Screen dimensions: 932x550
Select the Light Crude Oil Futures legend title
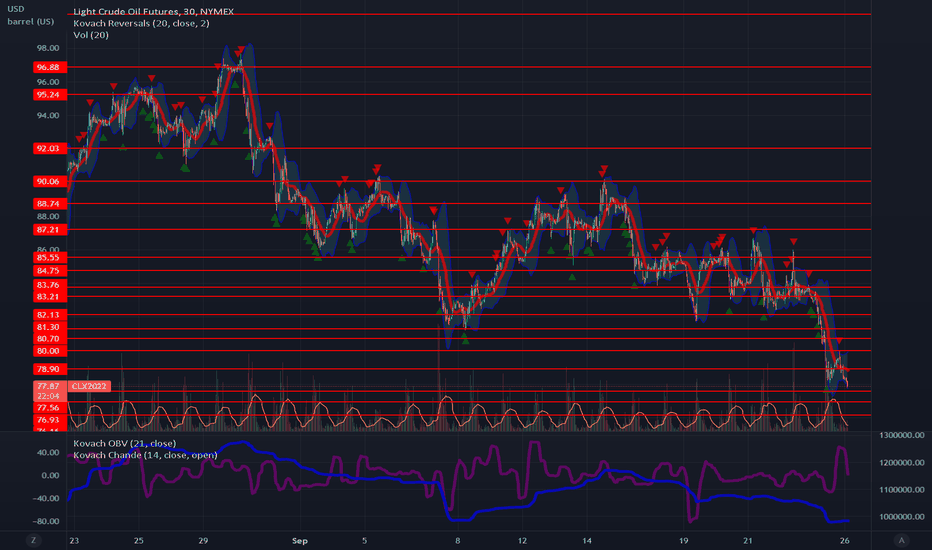click(153, 11)
